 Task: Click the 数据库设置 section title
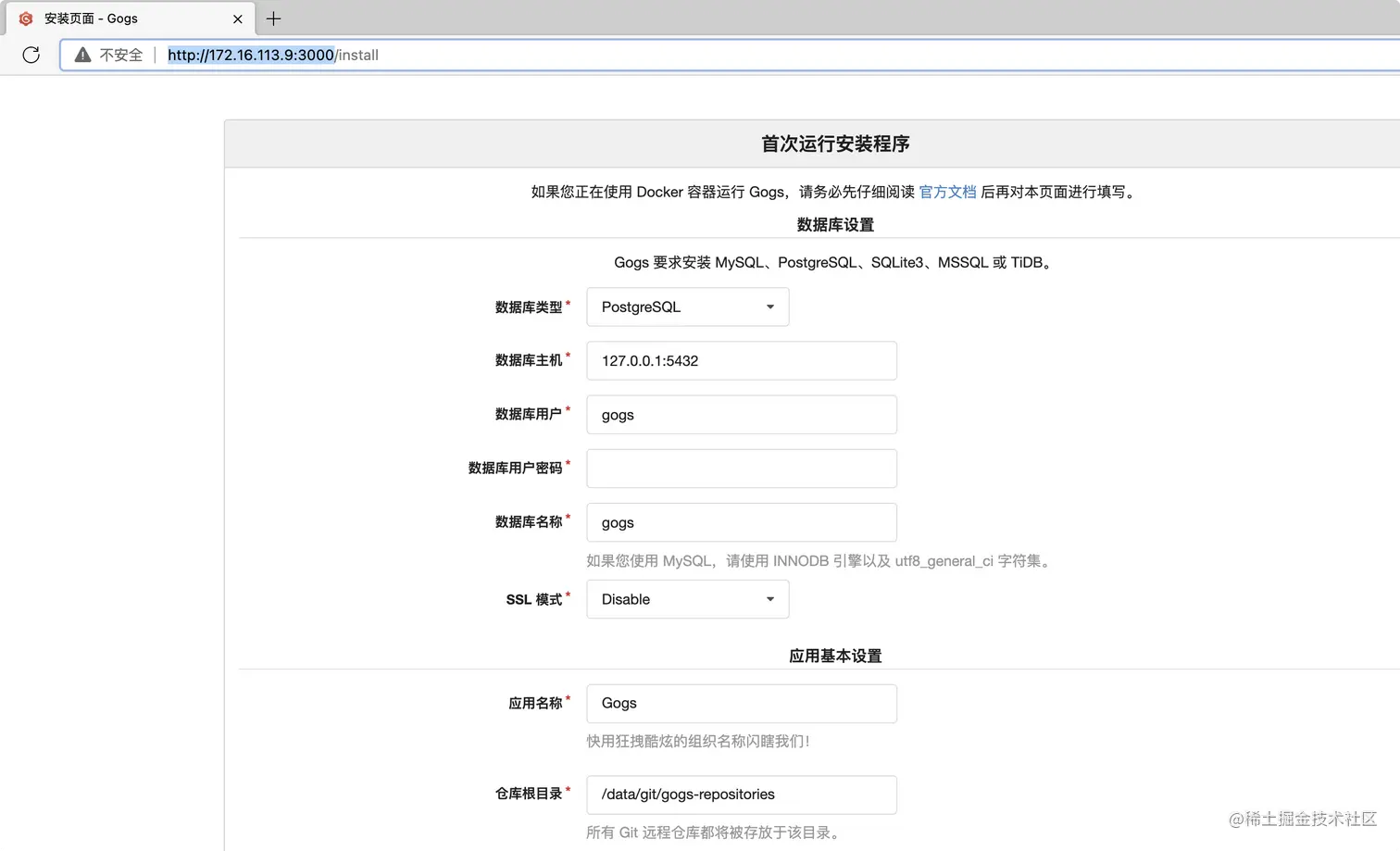(835, 225)
